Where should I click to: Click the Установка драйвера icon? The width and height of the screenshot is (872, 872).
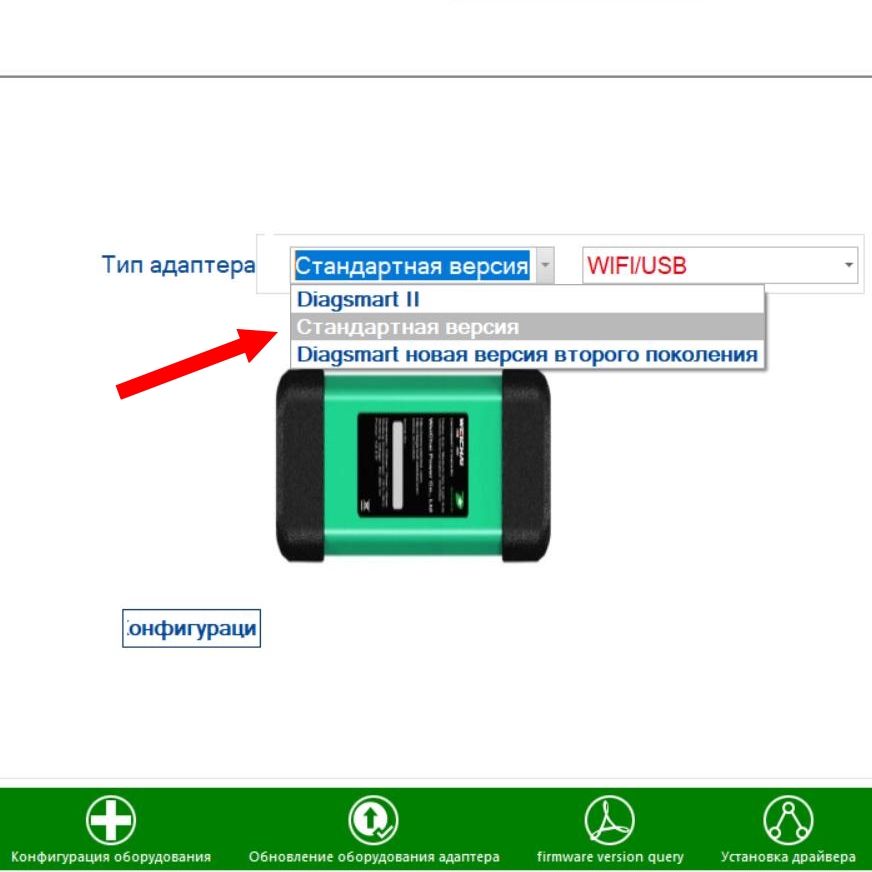[787, 821]
